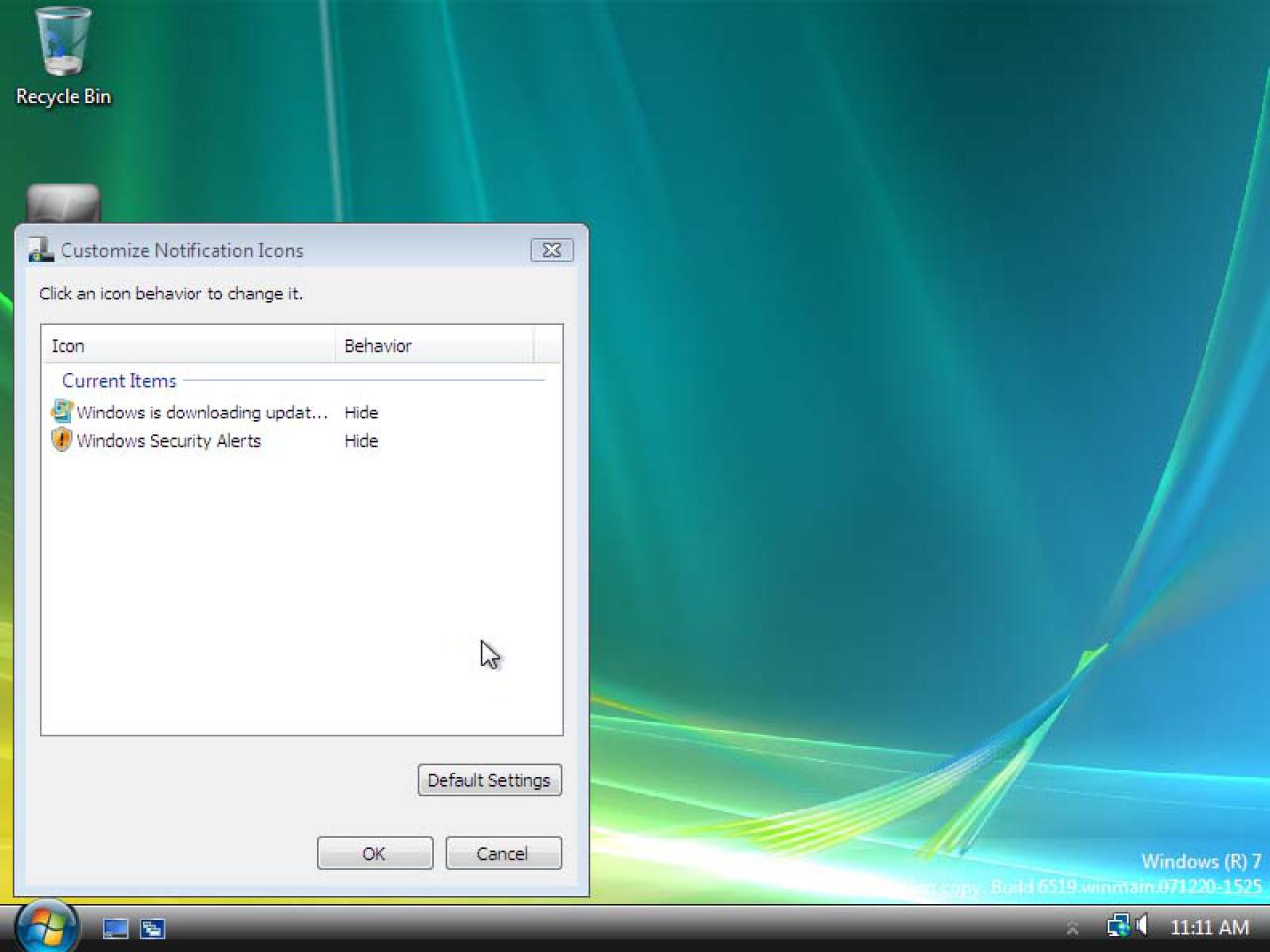Screen dimensions: 1270x952
Task: Dismiss the dialog with Cancel
Action: tap(503, 853)
